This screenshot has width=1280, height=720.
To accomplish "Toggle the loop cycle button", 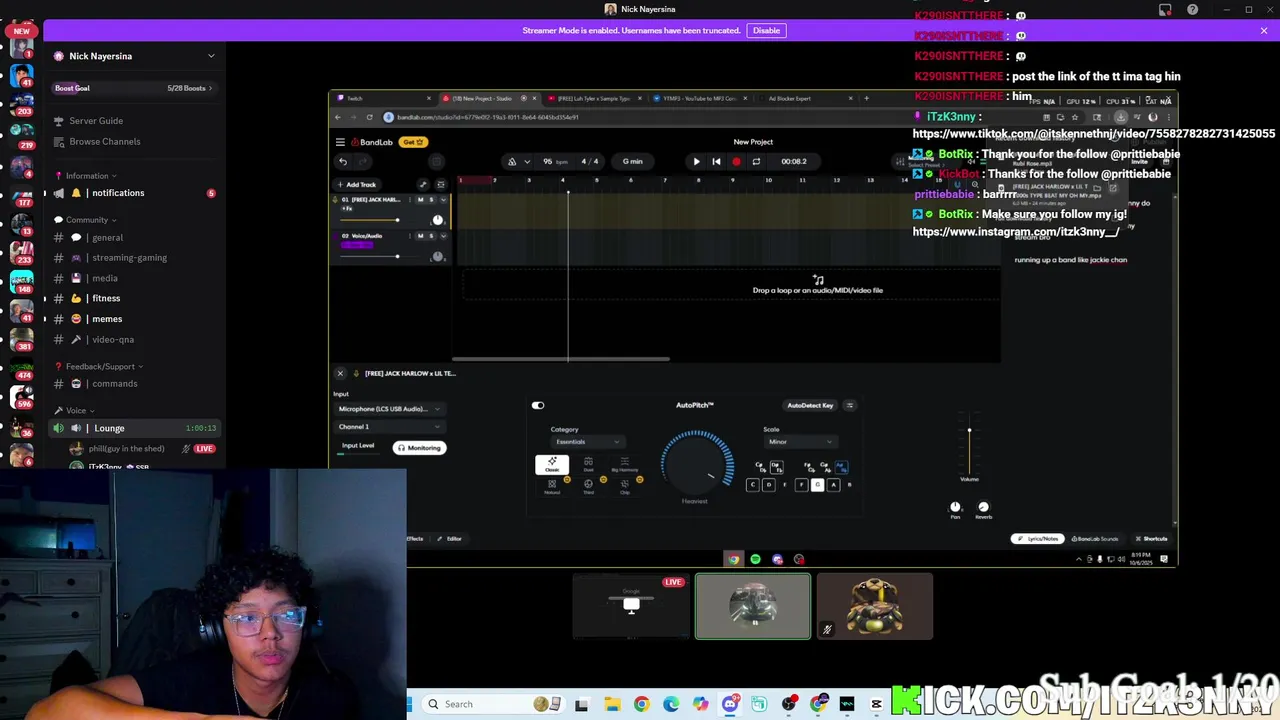I will (x=756, y=161).
